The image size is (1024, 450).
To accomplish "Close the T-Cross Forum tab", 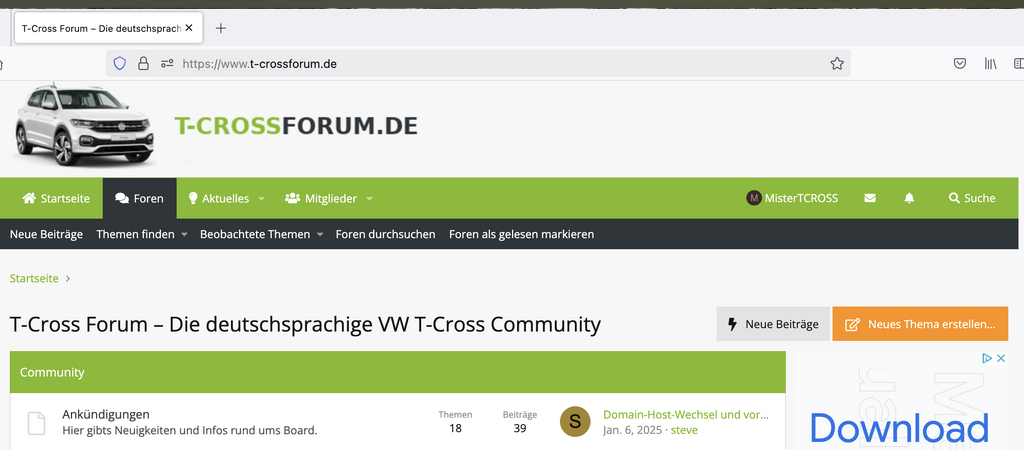I will (x=189, y=28).
